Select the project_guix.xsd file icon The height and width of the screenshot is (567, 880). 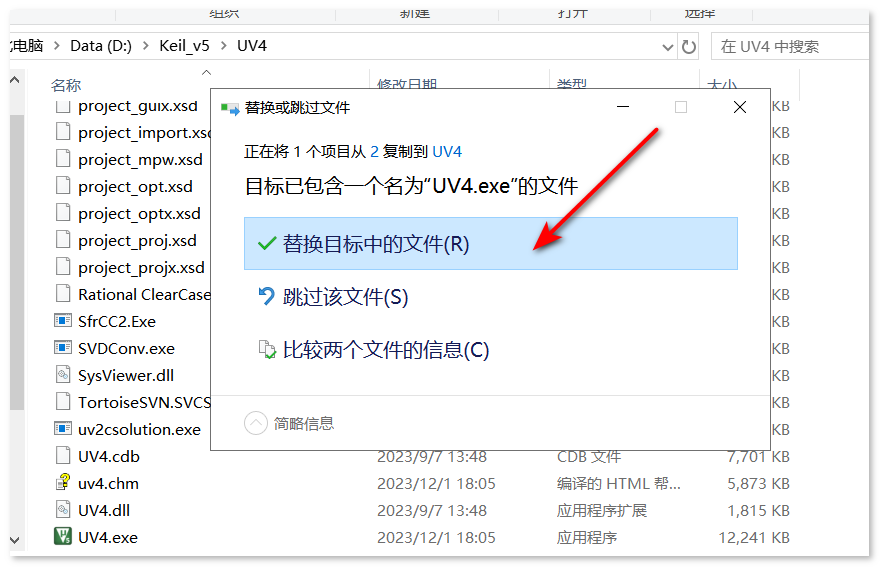tap(63, 106)
